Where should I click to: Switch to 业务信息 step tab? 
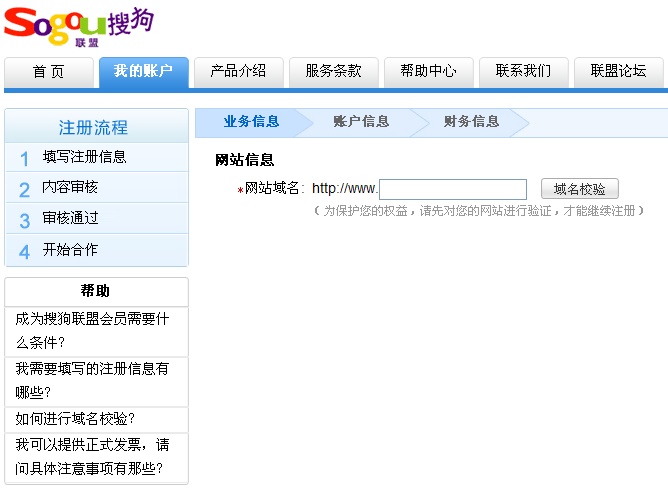point(251,122)
